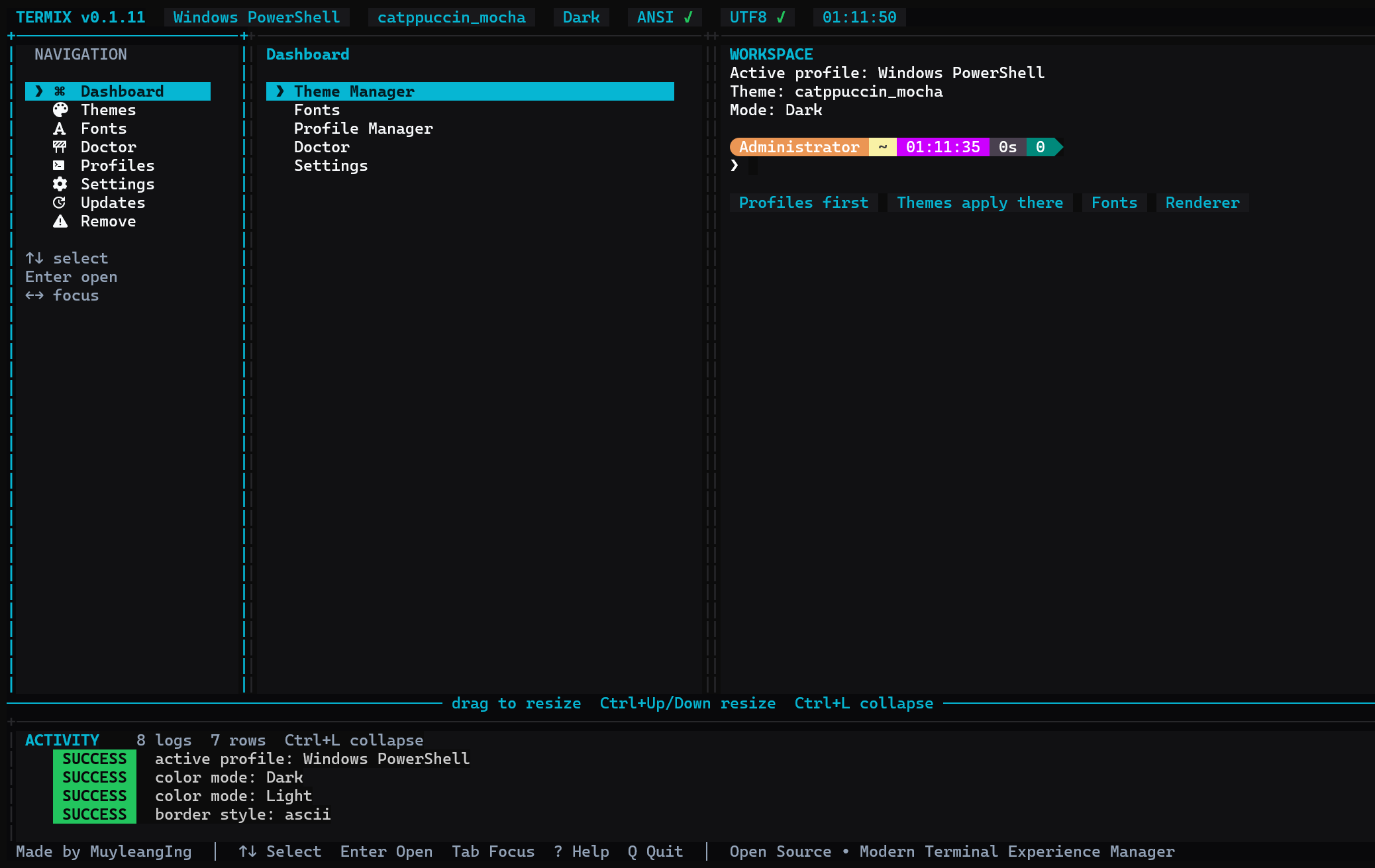The width and height of the screenshot is (1375, 868).
Task: Click the WORKSPACE panel title
Action: click(x=771, y=54)
